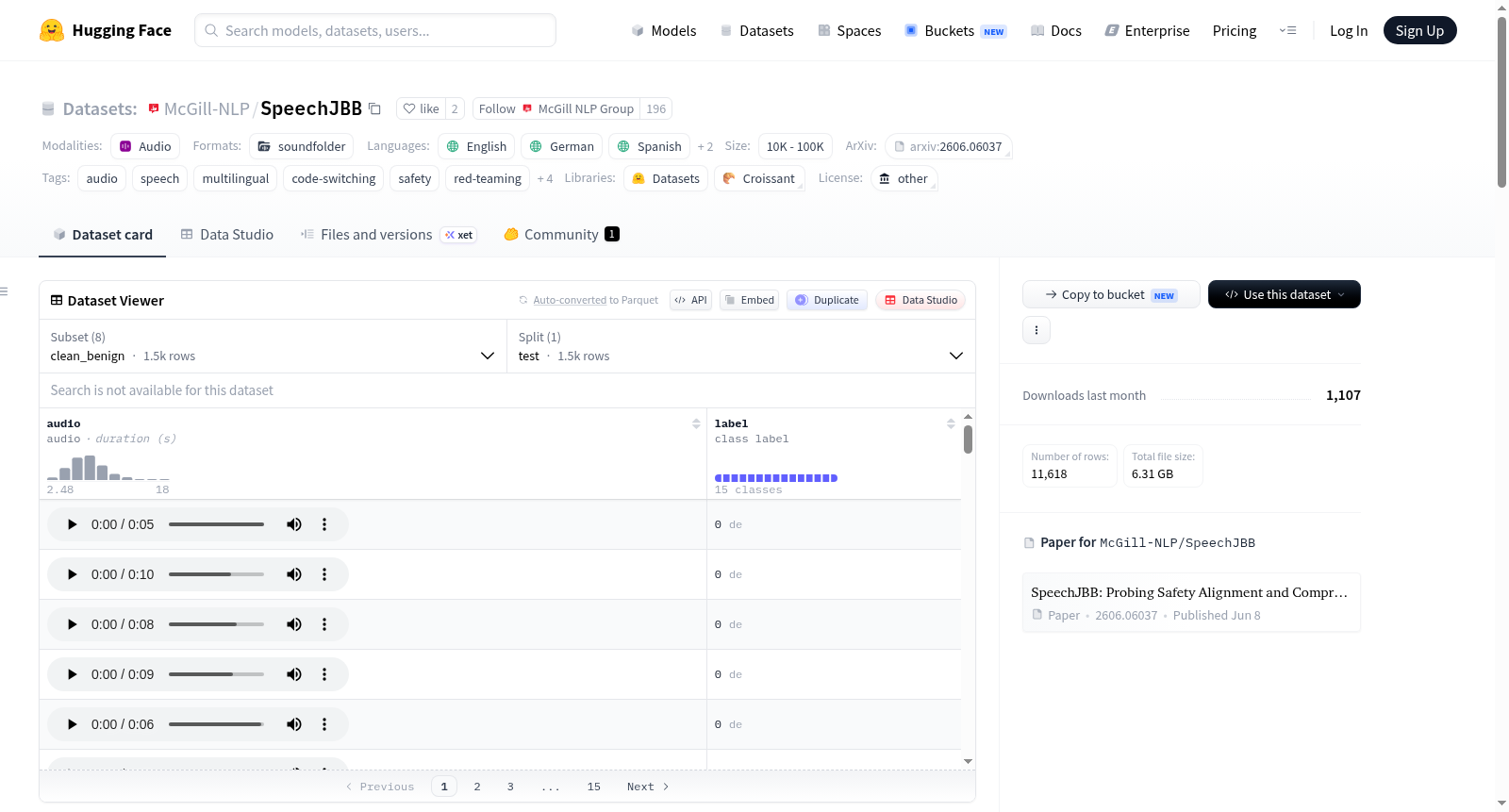Adjust the 0:05 audio seek slider

click(216, 524)
